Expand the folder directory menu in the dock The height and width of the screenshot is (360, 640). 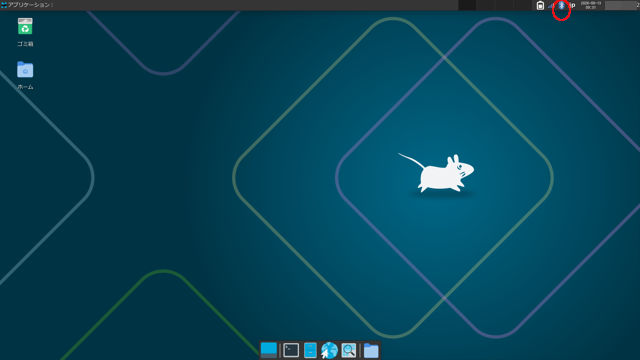tap(371, 350)
